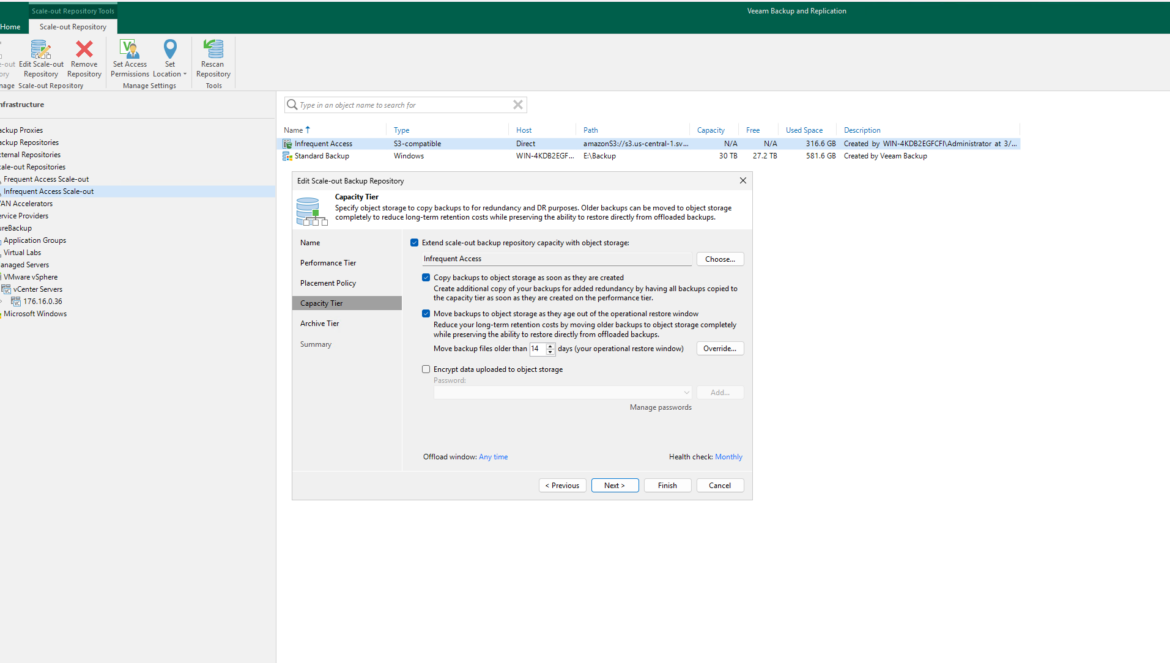The image size is (1170, 663).
Task: Select VMware vSphere in the tree
Action: pos(31,277)
